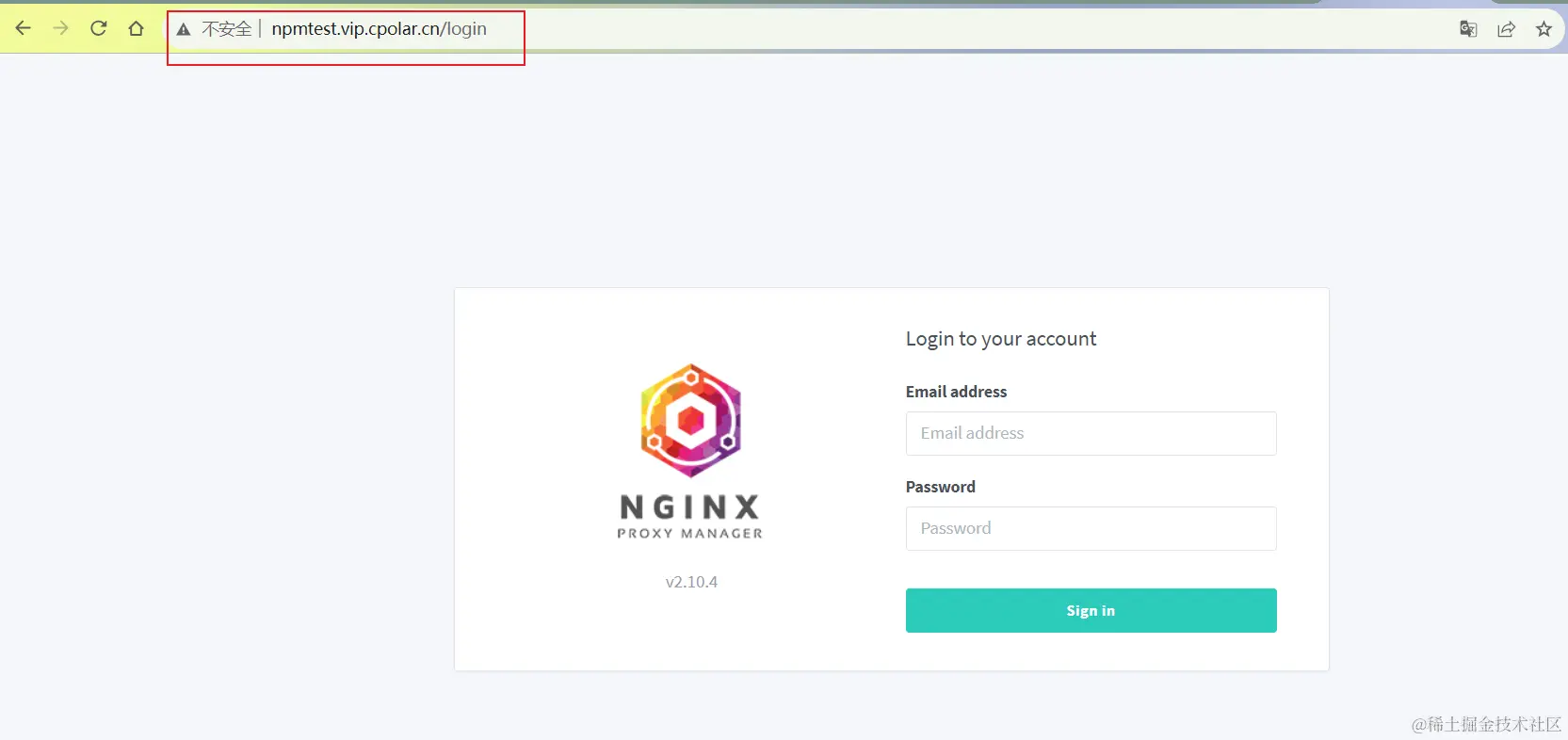This screenshot has width=1568, height=740.
Task: Click the "PROXY MANAGER" subtitle text
Action: [689, 533]
